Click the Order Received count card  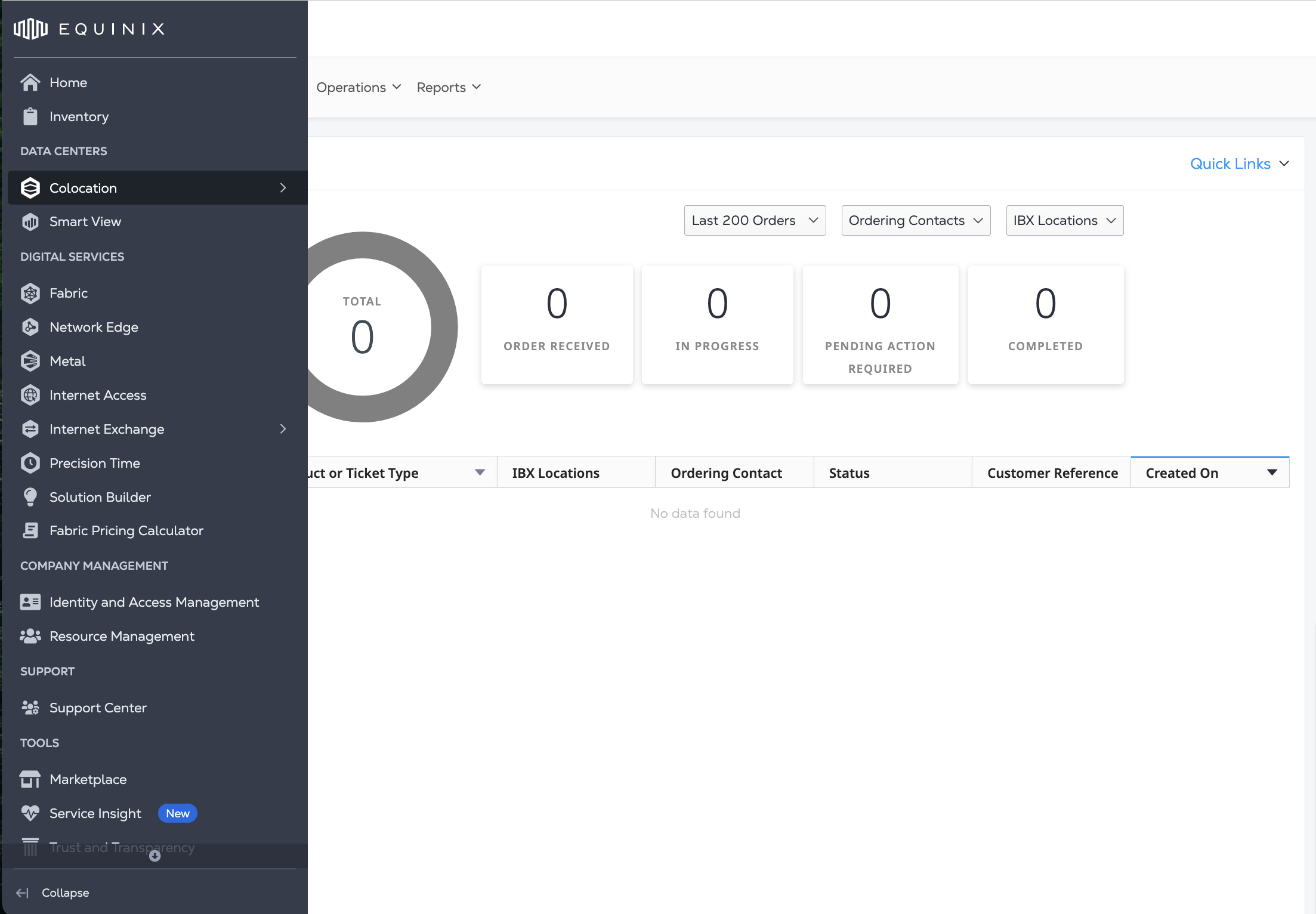(557, 325)
